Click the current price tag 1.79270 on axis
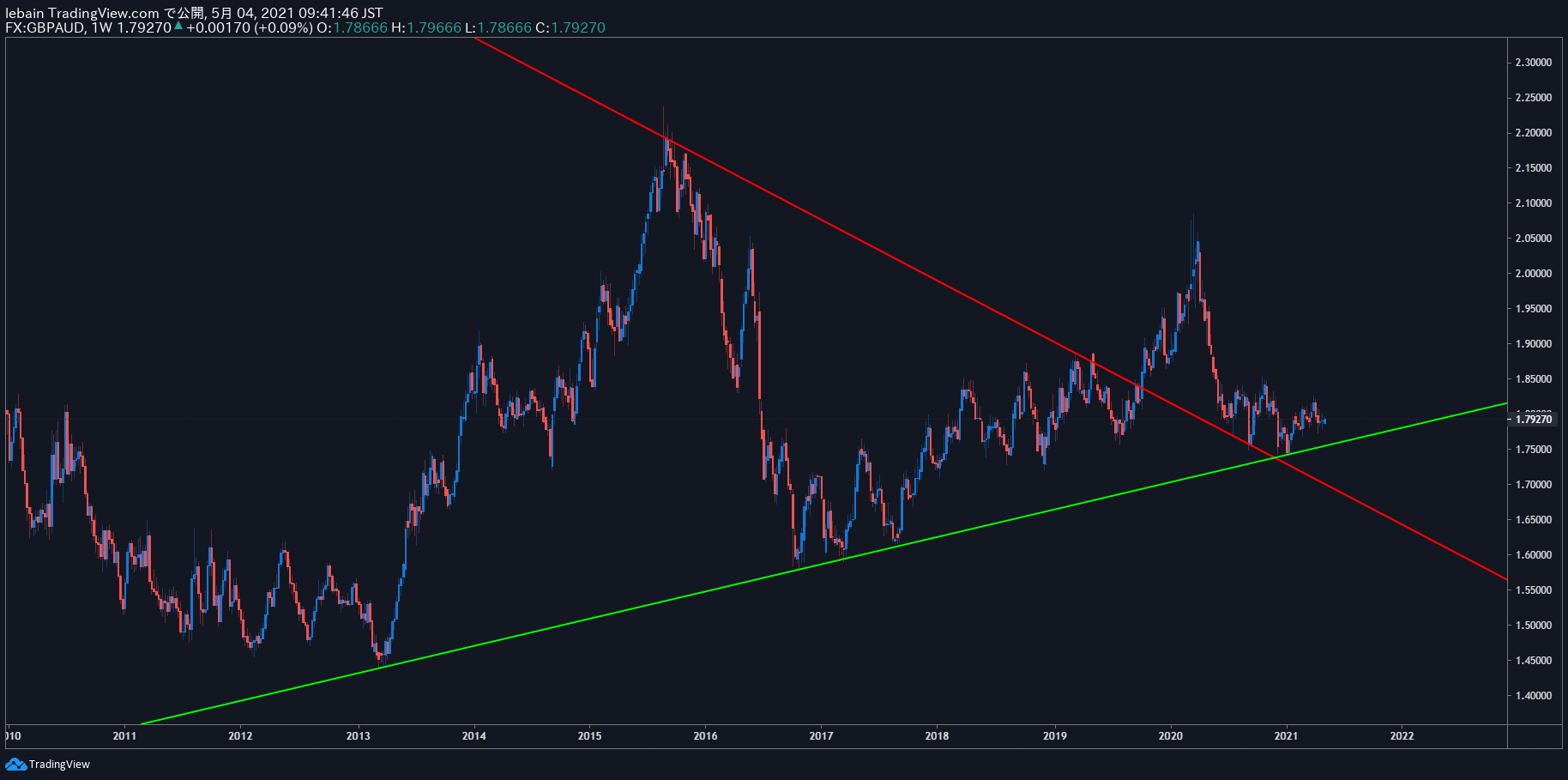The height and width of the screenshot is (780, 1568). pyautogui.click(x=1534, y=419)
